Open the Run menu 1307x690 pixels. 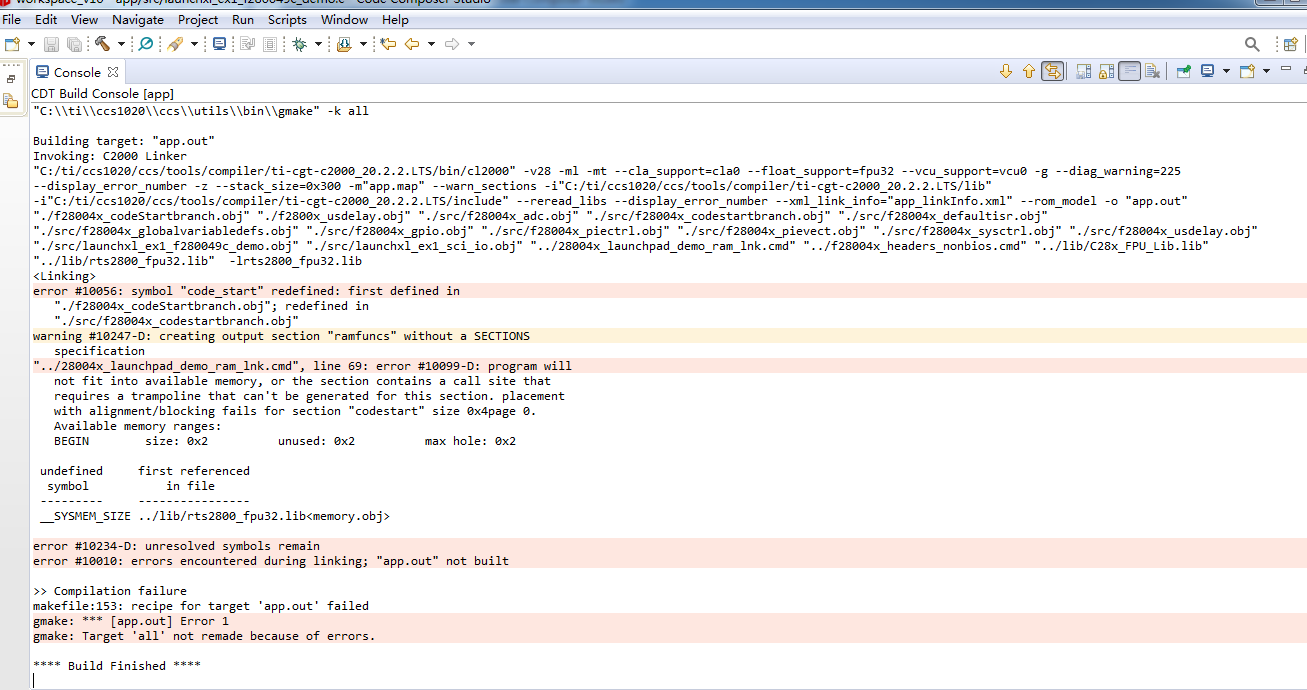point(243,19)
